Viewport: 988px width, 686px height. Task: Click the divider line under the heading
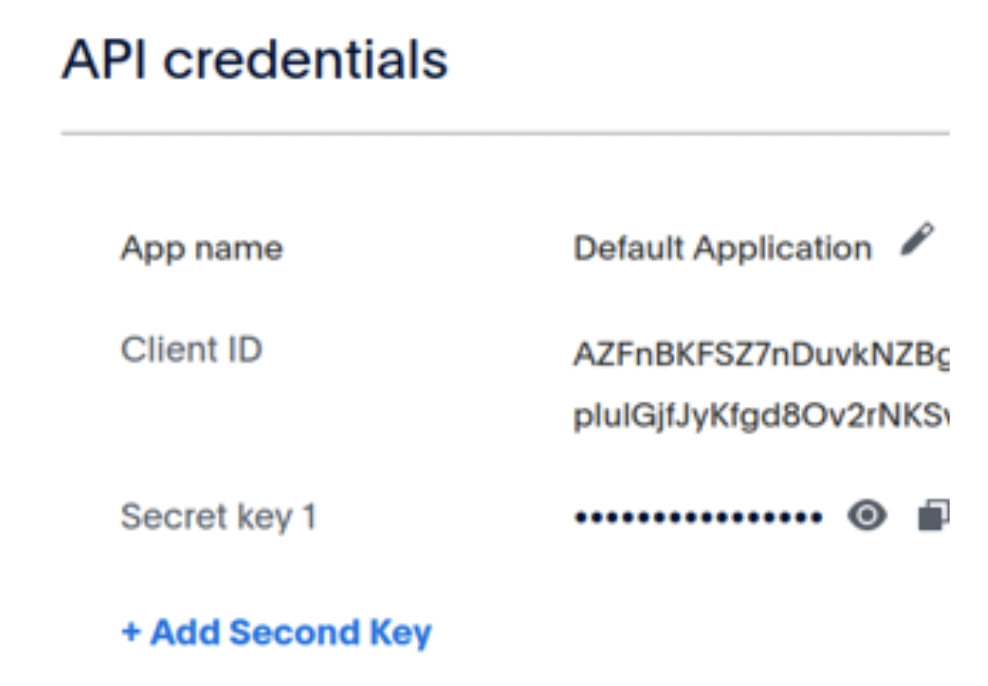point(505,134)
